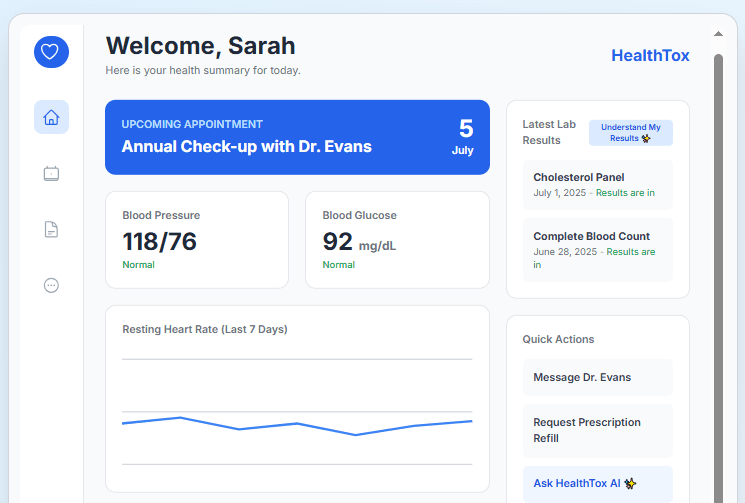This screenshot has width=745, height=503.
Task: Click the 92 mg/dL glucose value
Action: pos(359,242)
